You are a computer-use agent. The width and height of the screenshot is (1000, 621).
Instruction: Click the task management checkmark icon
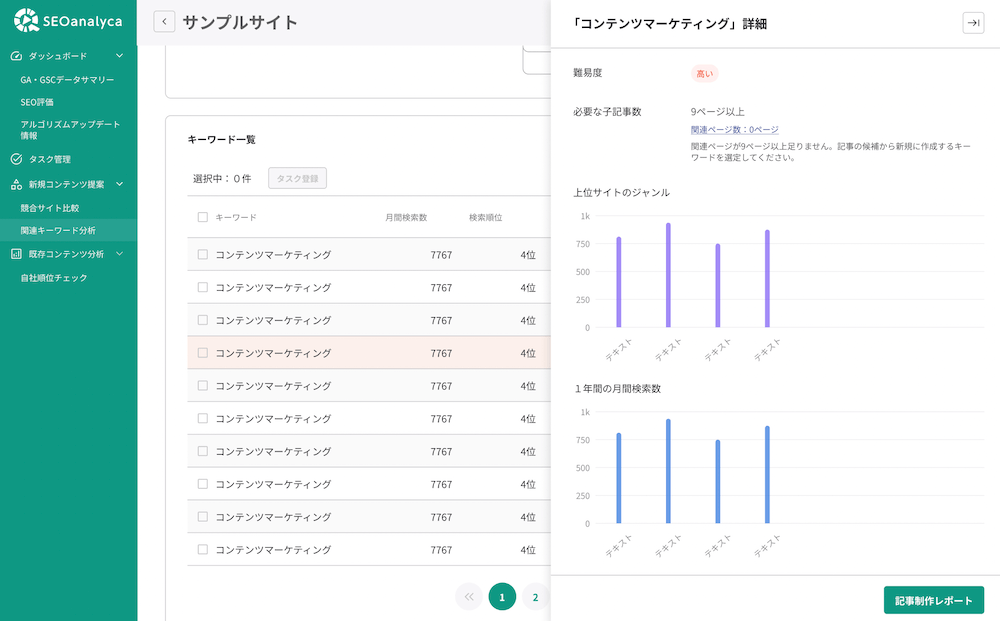[16, 159]
